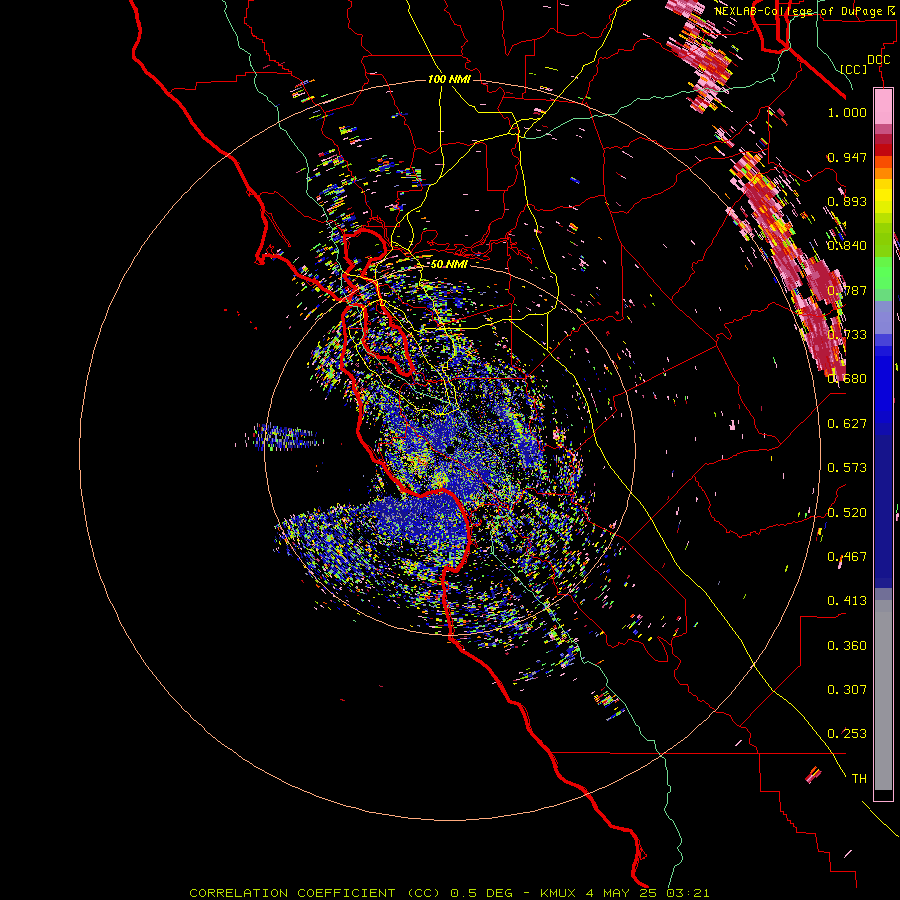The width and height of the screenshot is (900, 900).
Task: Select the 0.680 legend value
Action: (x=847, y=379)
